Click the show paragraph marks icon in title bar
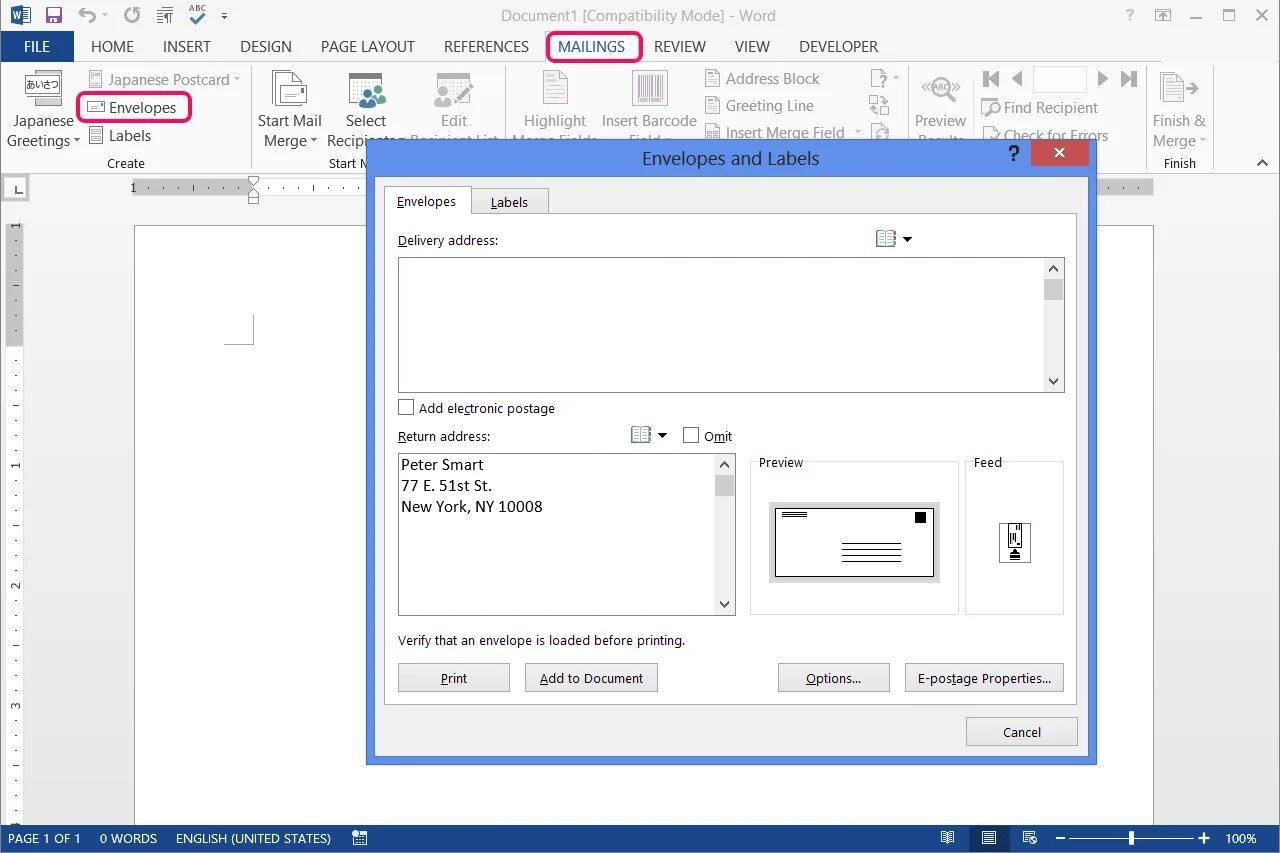This screenshot has width=1280, height=853. (x=166, y=15)
